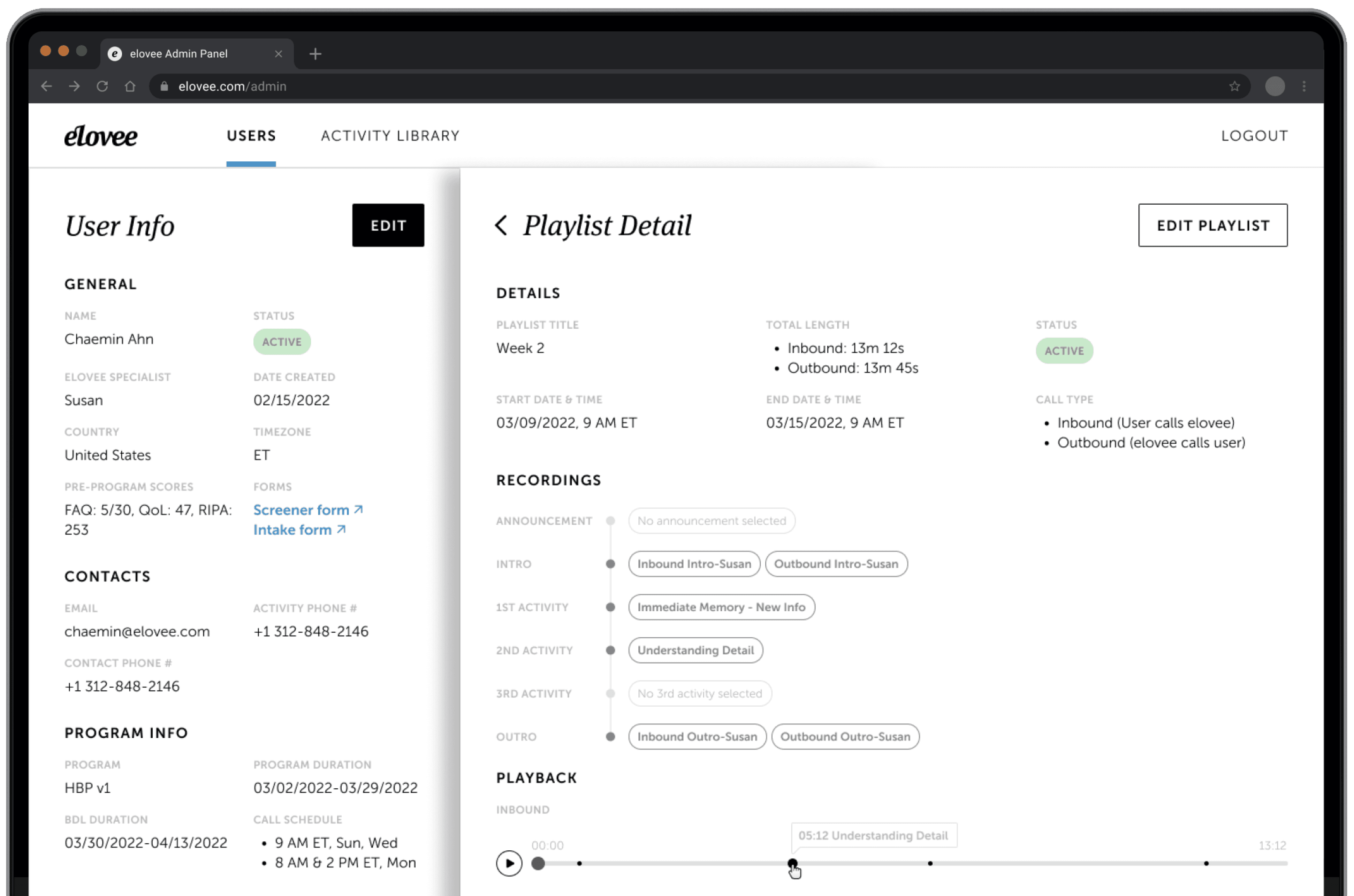The width and height of the screenshot is (1354, 896).
Task: Select the Inbound Intro-Susan recording
Action: [x=694, y=564]
